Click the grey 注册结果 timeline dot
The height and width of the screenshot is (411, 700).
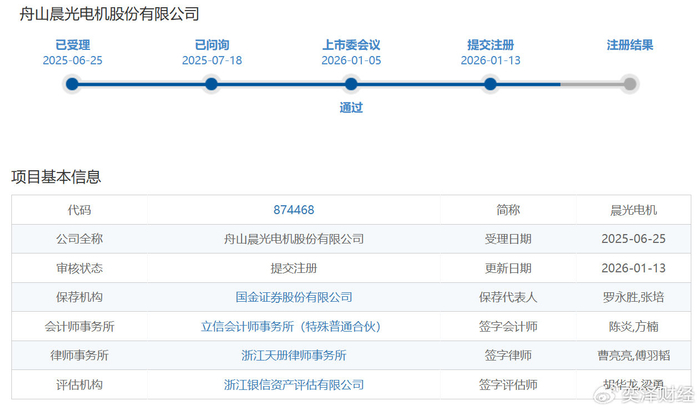click(x=630, y=84)
